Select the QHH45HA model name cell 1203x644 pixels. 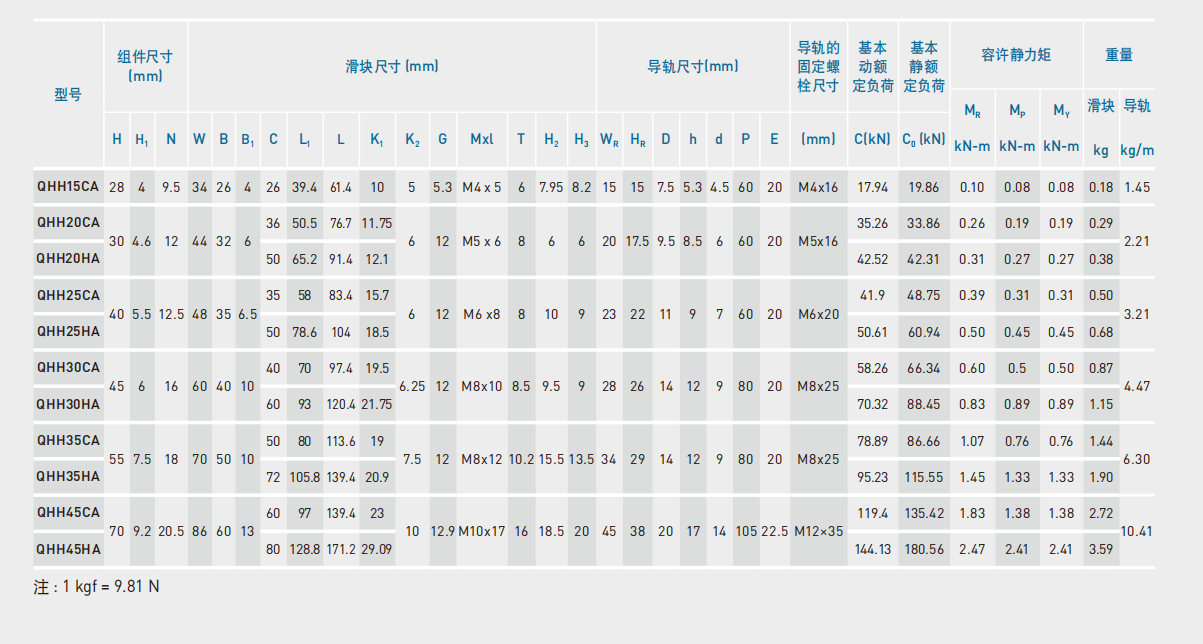(68, 549)
